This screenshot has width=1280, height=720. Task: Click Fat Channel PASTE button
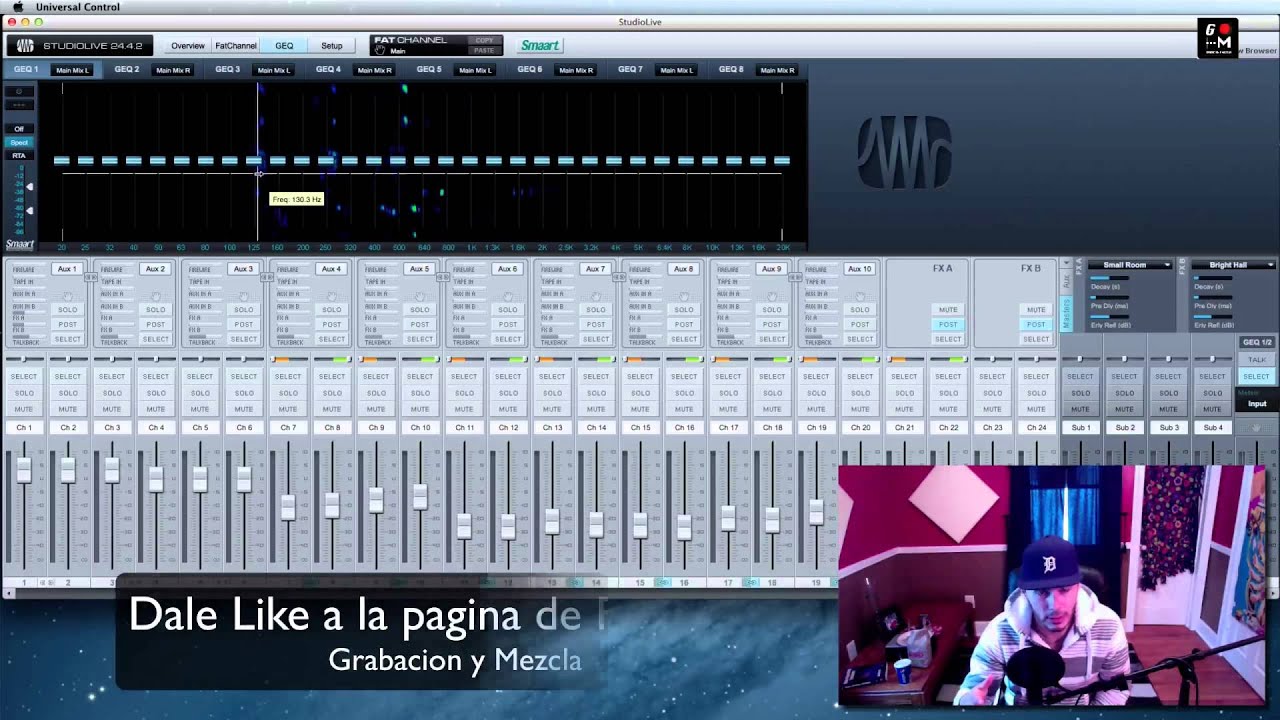pyautogui.click(x=484, y=50)
